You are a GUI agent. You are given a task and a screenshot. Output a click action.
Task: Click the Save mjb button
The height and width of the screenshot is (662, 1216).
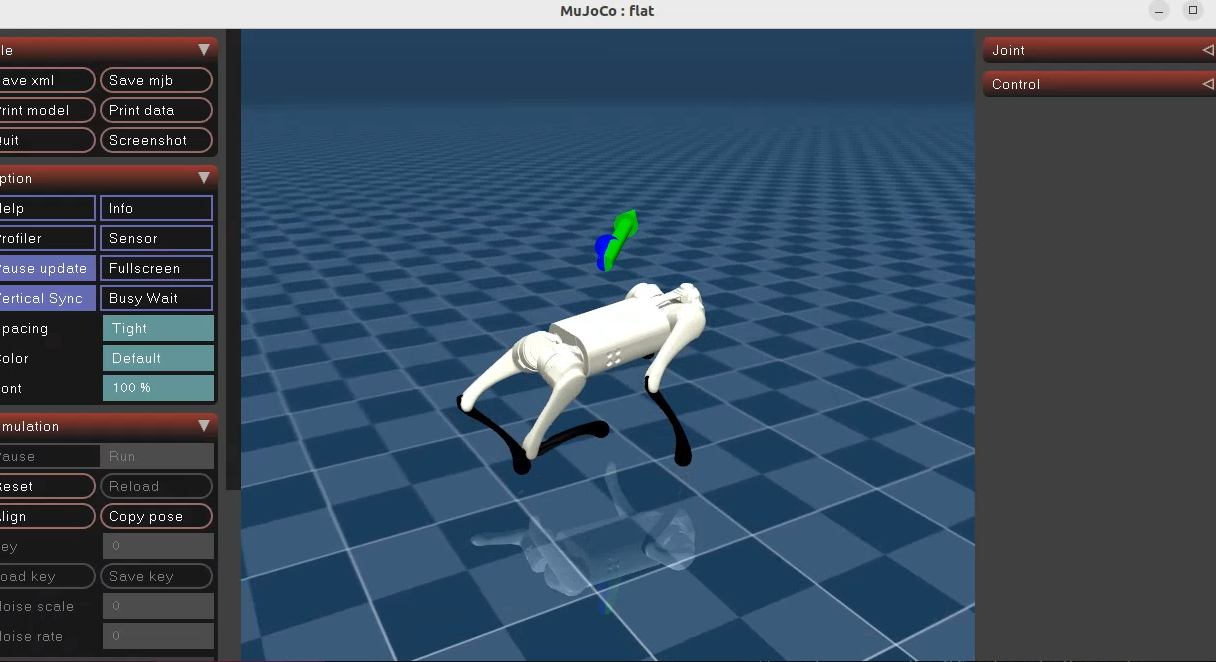tap(157, 80)
